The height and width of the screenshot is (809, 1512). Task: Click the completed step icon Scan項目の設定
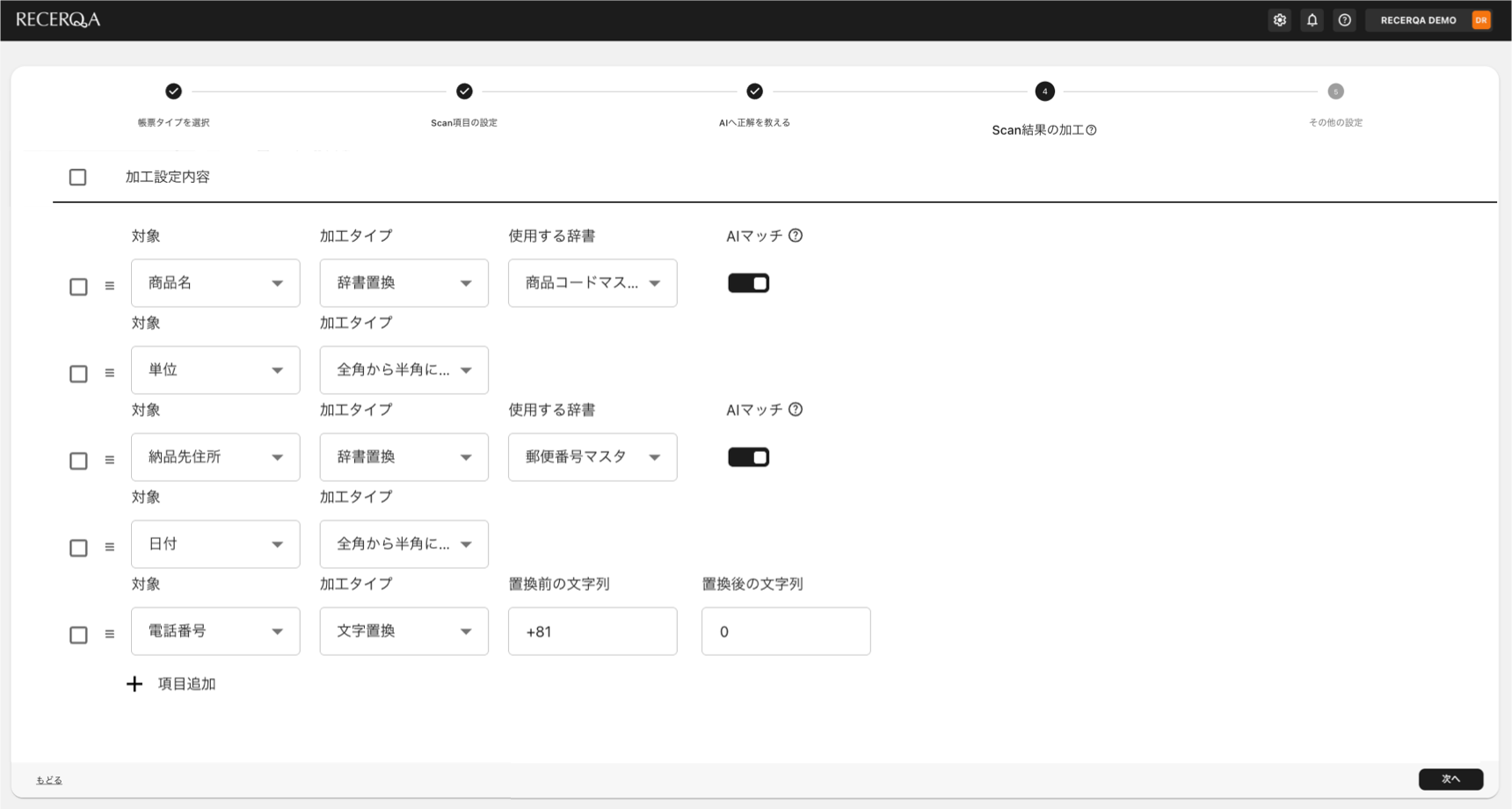464,91
